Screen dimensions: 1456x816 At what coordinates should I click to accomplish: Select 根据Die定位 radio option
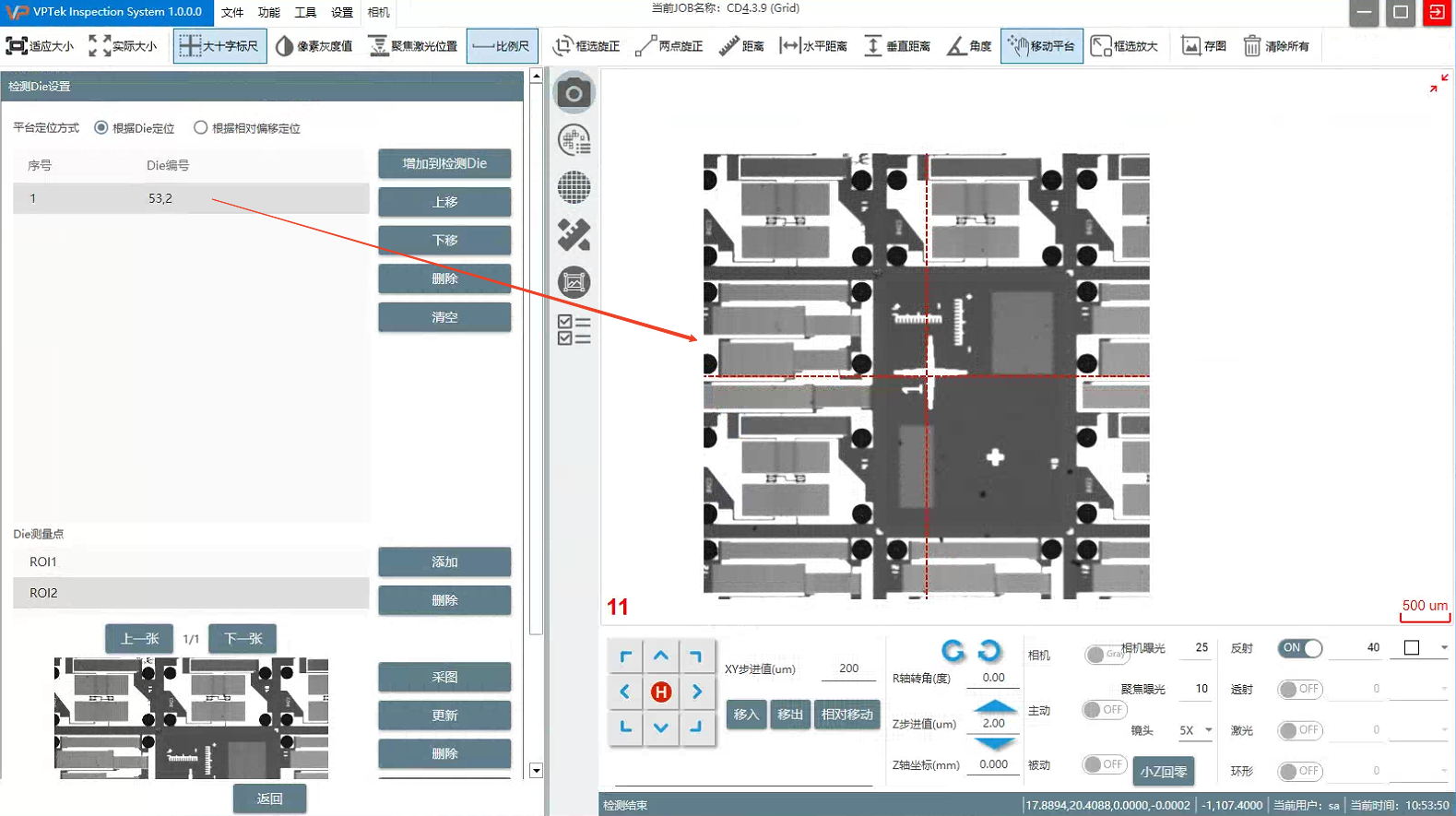coord(101,128)
